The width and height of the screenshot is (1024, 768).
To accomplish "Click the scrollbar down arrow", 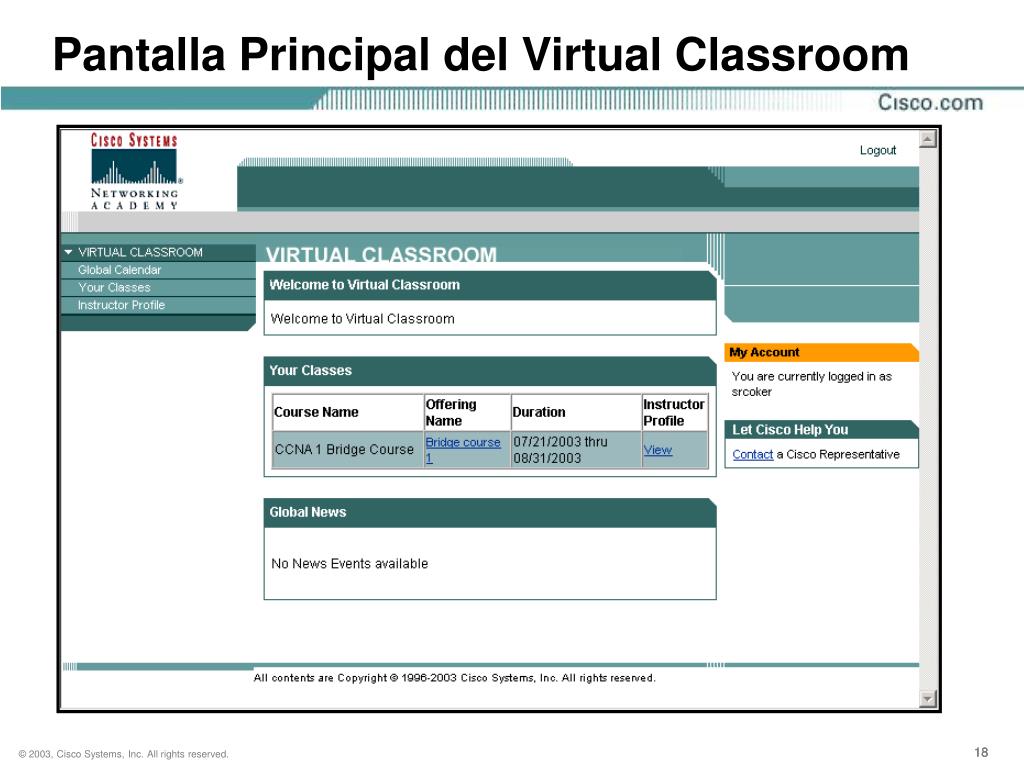I will 928,698.
